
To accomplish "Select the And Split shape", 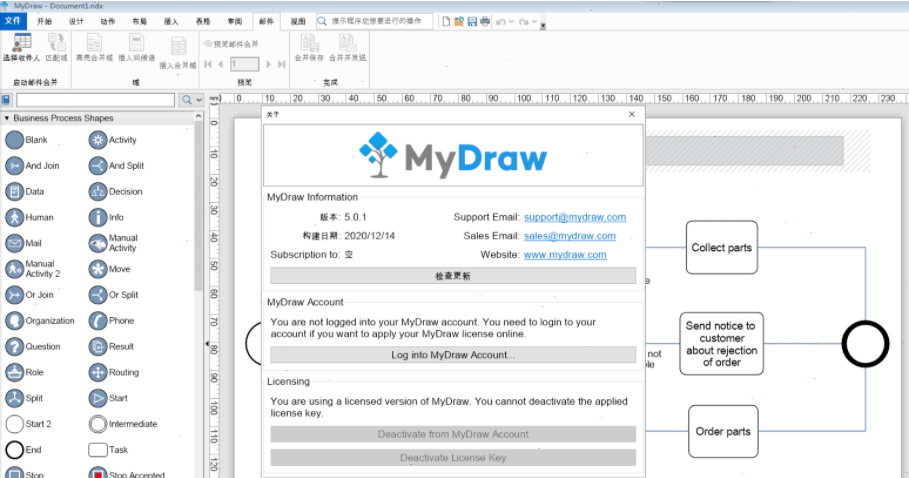I will point(116,166).
